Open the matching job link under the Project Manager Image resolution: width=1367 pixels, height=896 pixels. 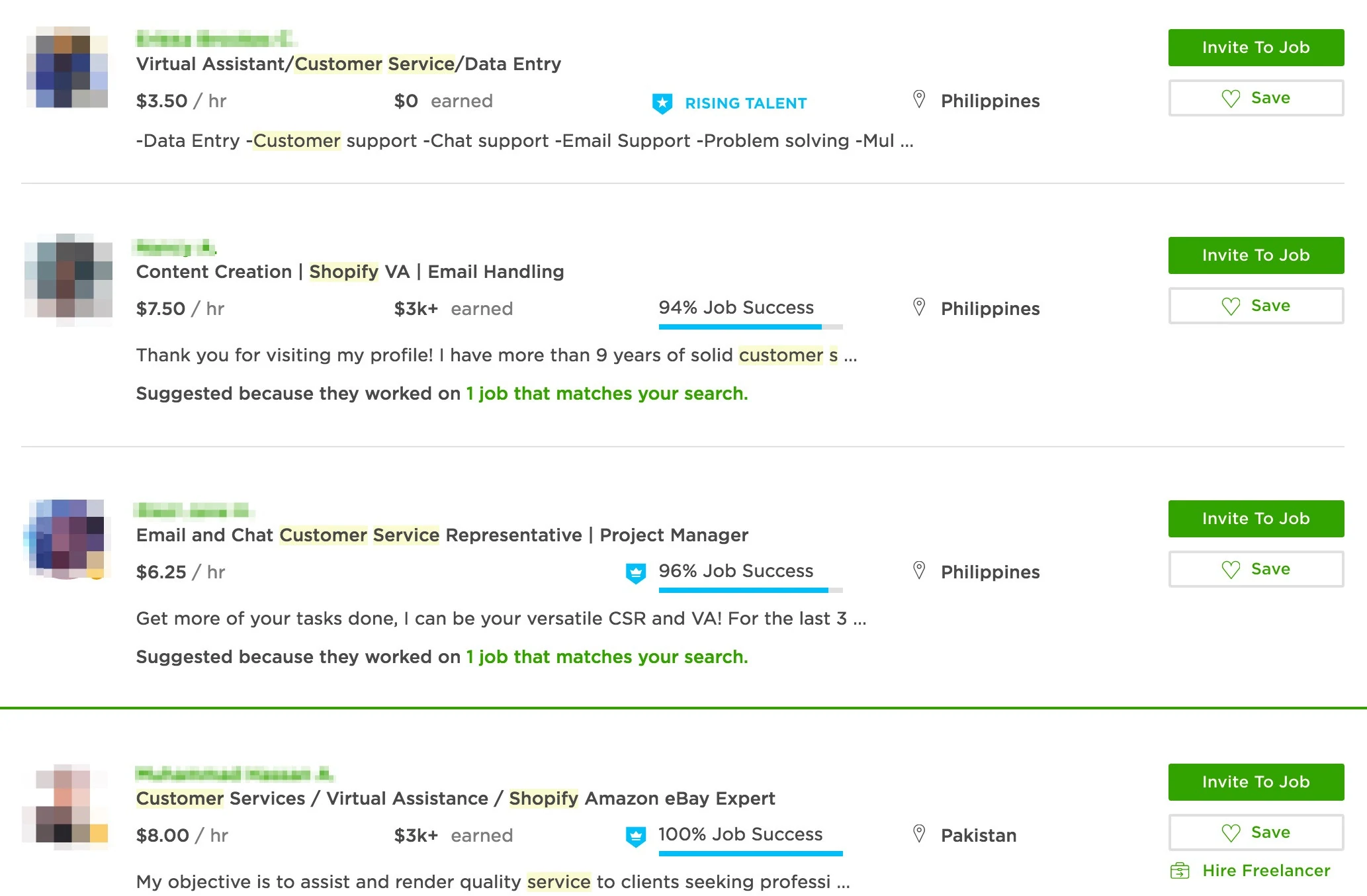click(607, 657)
